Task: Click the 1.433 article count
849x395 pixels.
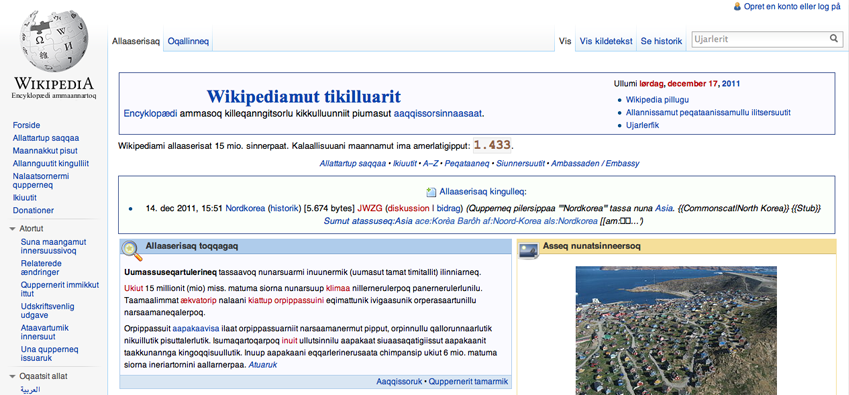Action: click(492, 145)
